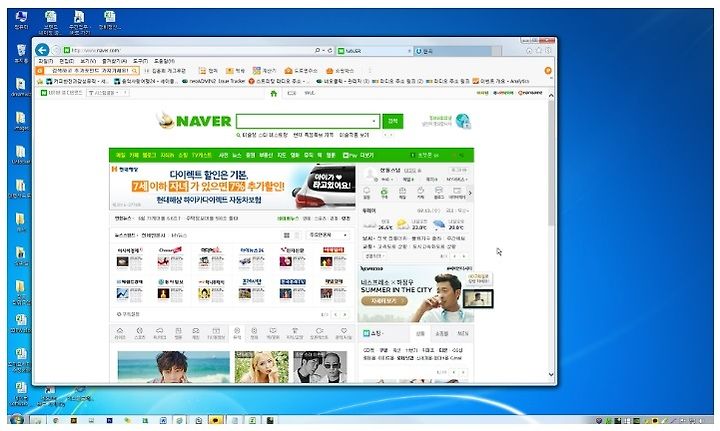Open the car insurance banner ad
Screen dimensions: 720x431
click(x=232, y=186)
